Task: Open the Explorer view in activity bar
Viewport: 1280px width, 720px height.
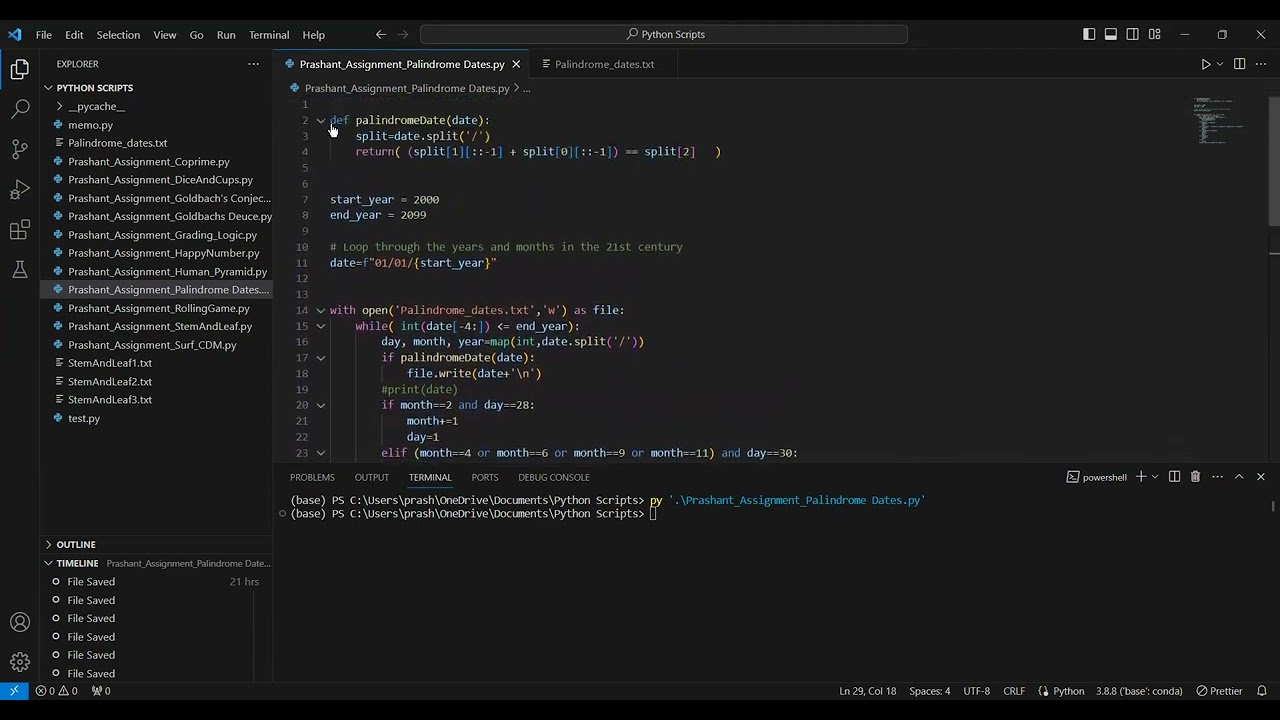Action: pos(20,69)
